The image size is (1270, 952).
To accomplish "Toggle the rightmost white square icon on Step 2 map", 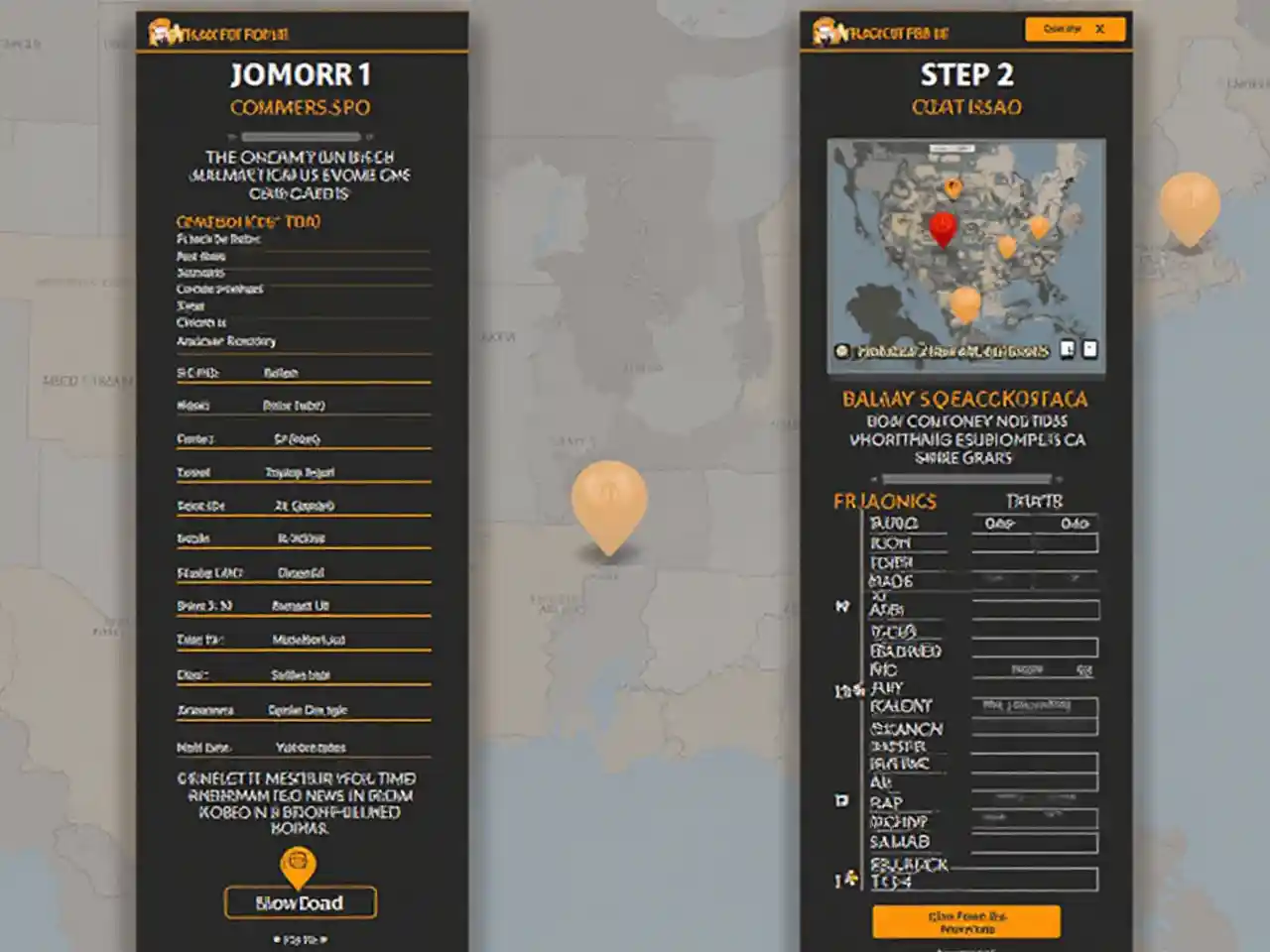I will point(1089,349).
